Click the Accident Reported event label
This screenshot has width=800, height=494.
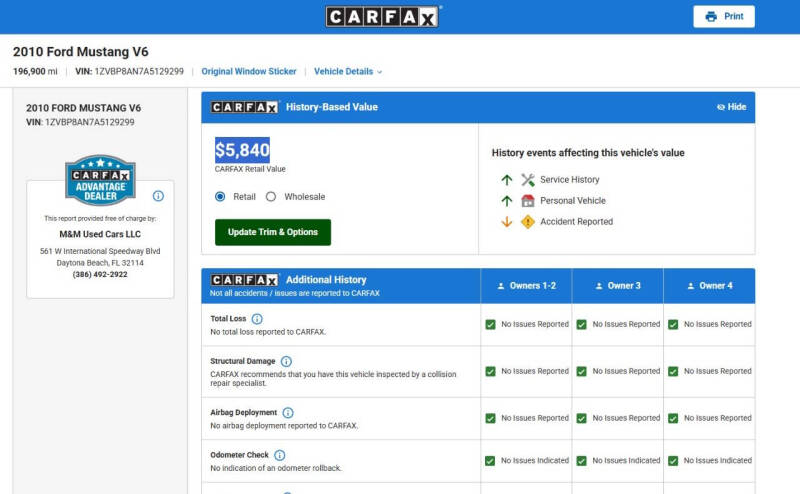coord(577,221)
